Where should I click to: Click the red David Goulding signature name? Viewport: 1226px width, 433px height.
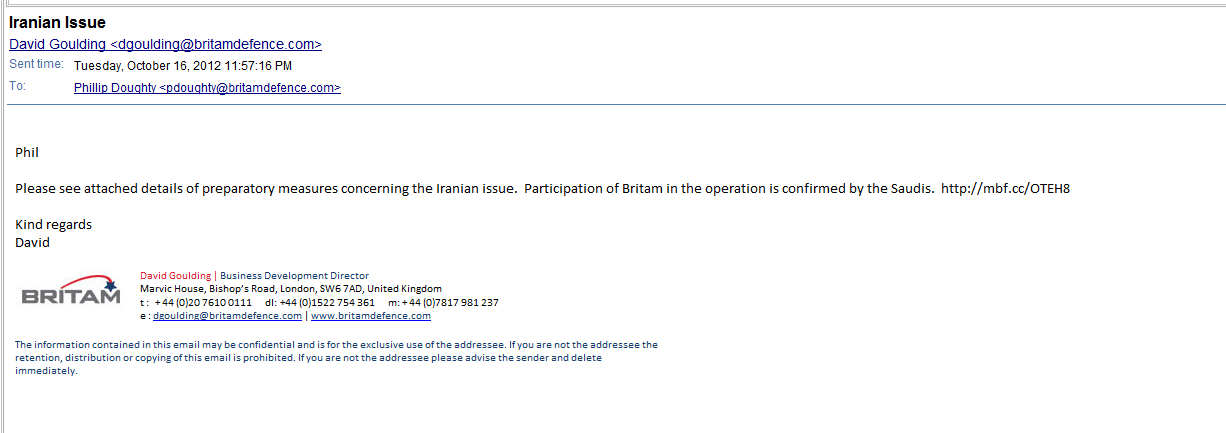(x=176, y=276)
